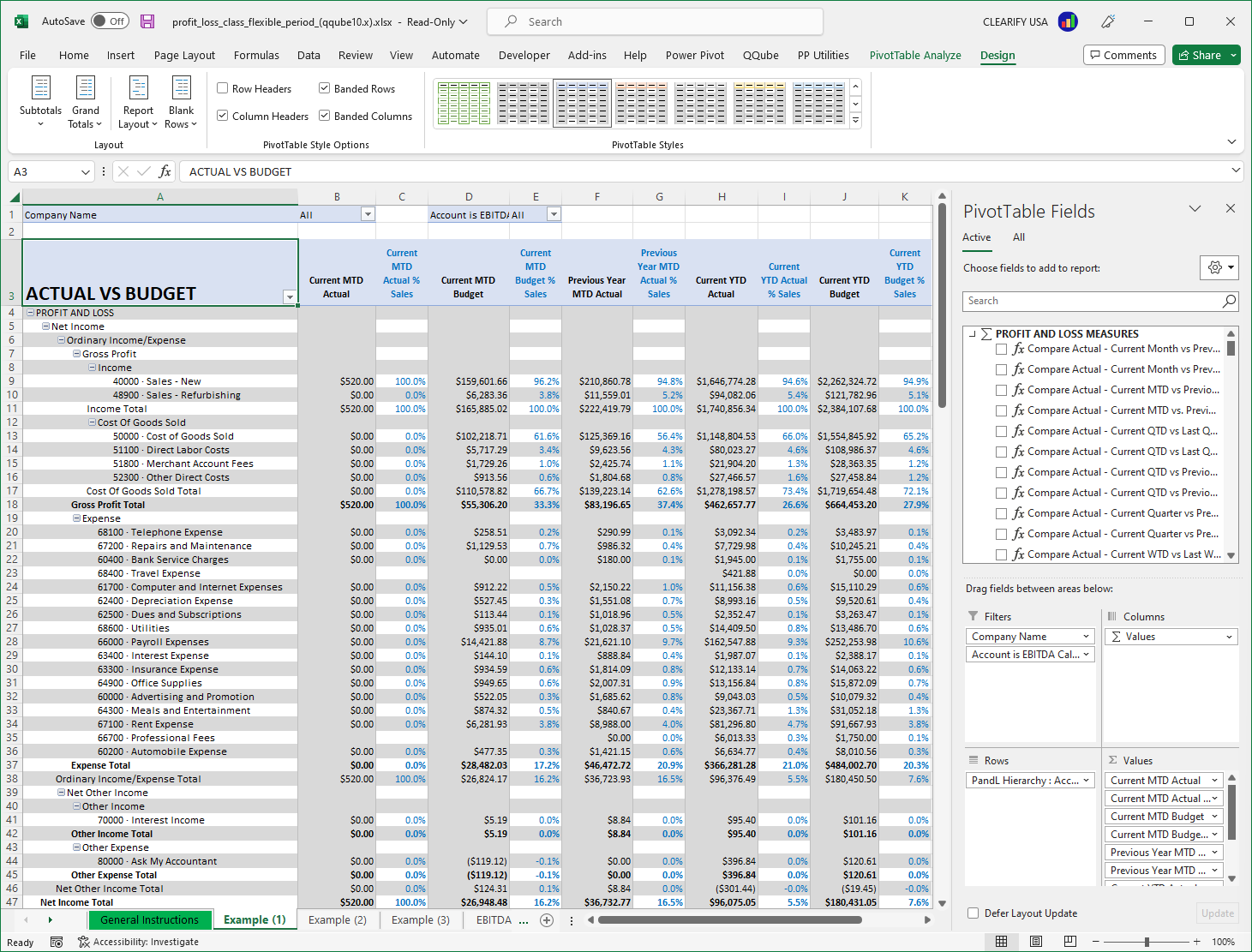Open the Subtotals menu in the Layout group
Image resolution: width=1252 pixels, height=952 pixels.
[x=40, y=101]
